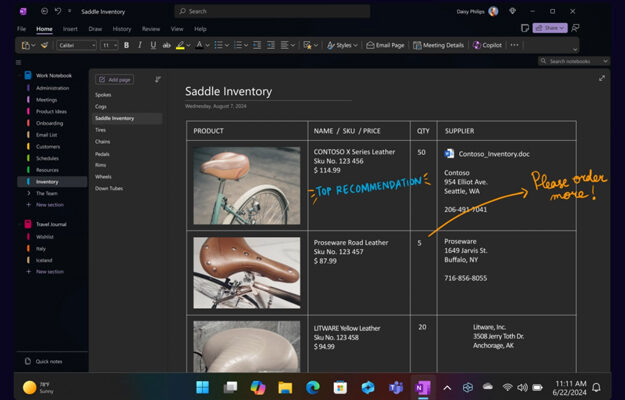
Task: Click the numbered list icon
Action: pyautogui.click(x=238, y=45)
